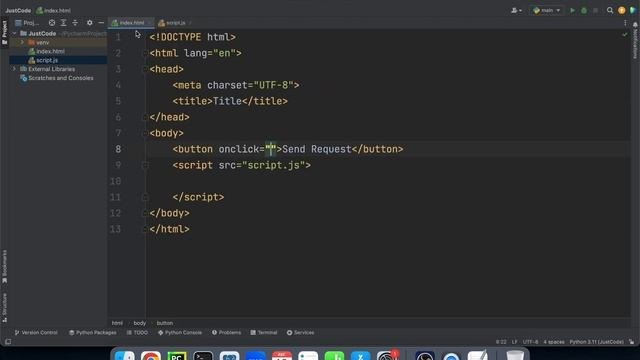This screenshot has height=360, width=640.
Task: Open the main run configuration dropdown
Action: [x=547, y=11]
